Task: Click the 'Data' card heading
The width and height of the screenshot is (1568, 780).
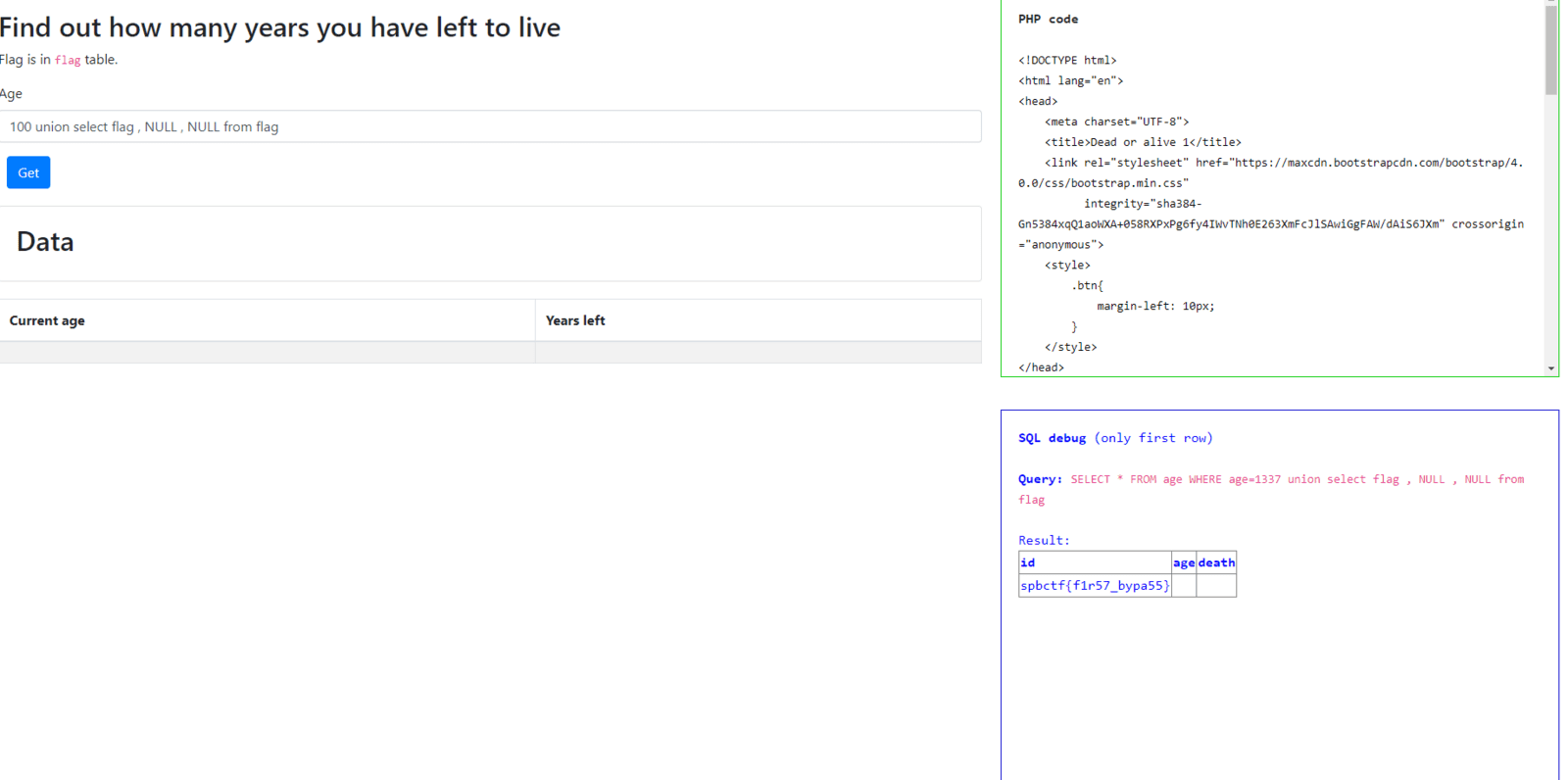Action: [45, 242]
